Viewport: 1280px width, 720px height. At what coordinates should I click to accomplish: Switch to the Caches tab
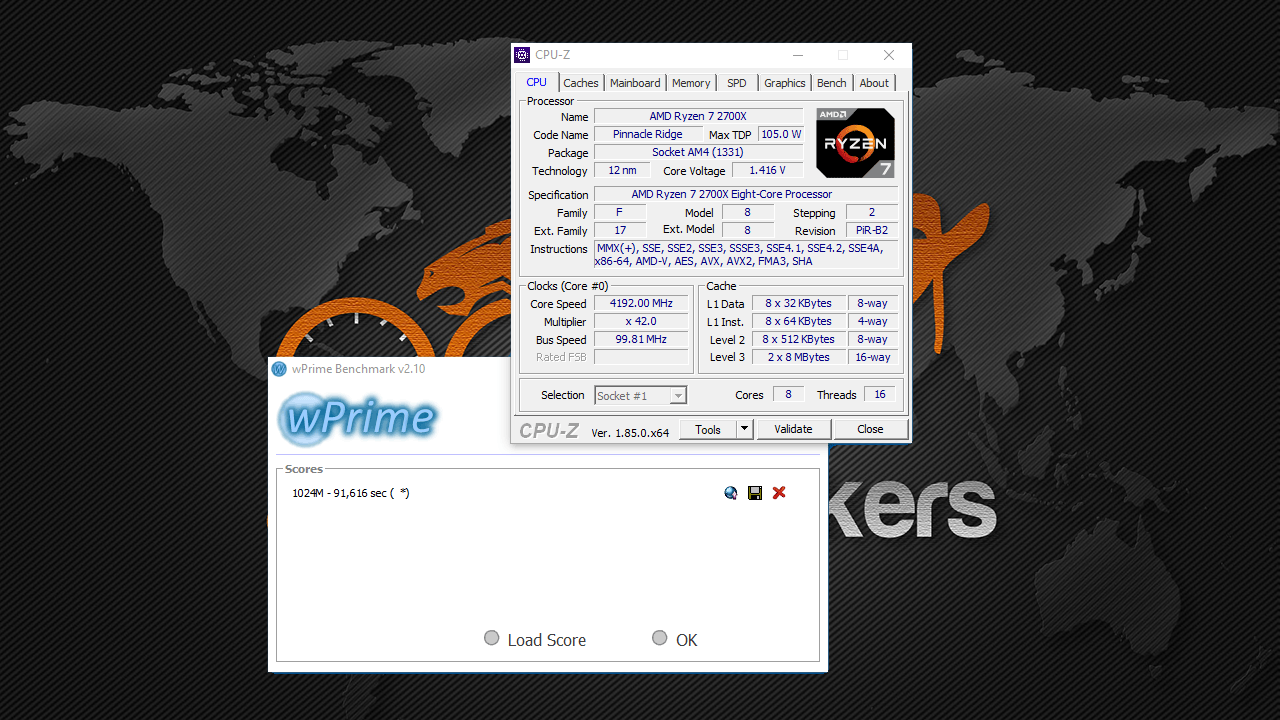click(580, 83)
